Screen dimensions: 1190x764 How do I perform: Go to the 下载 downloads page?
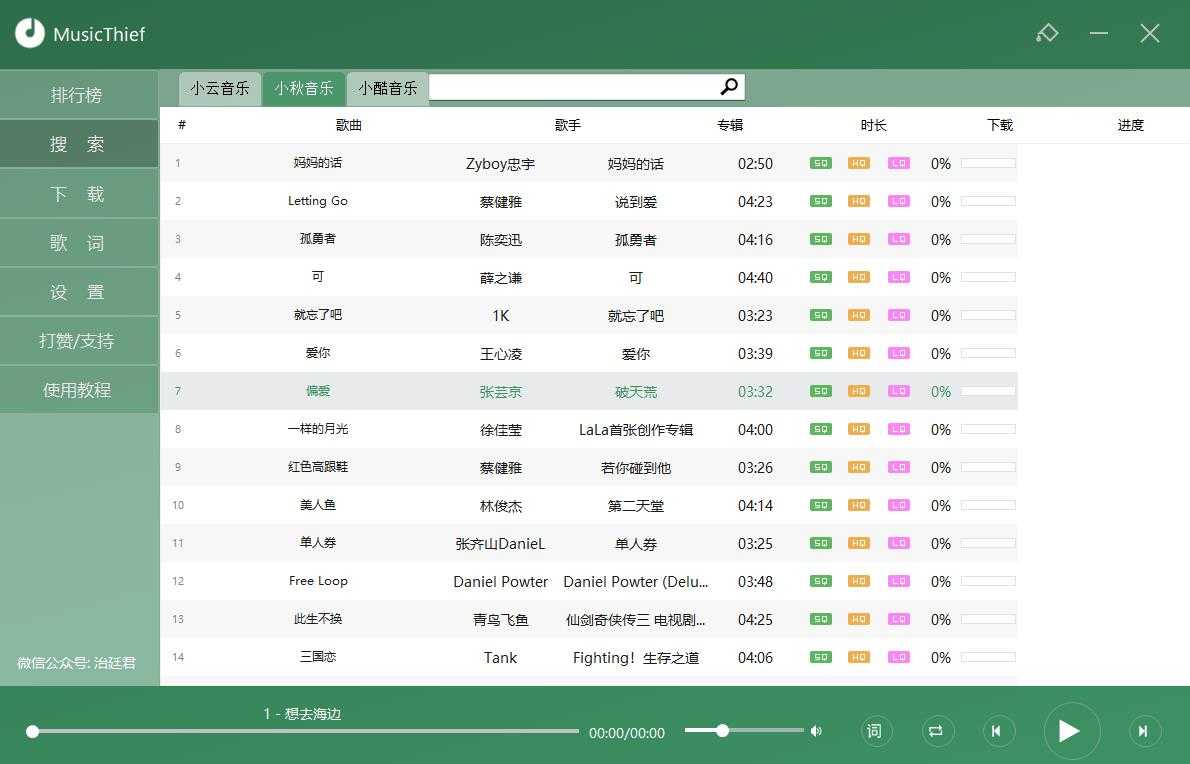coord(78,194)
